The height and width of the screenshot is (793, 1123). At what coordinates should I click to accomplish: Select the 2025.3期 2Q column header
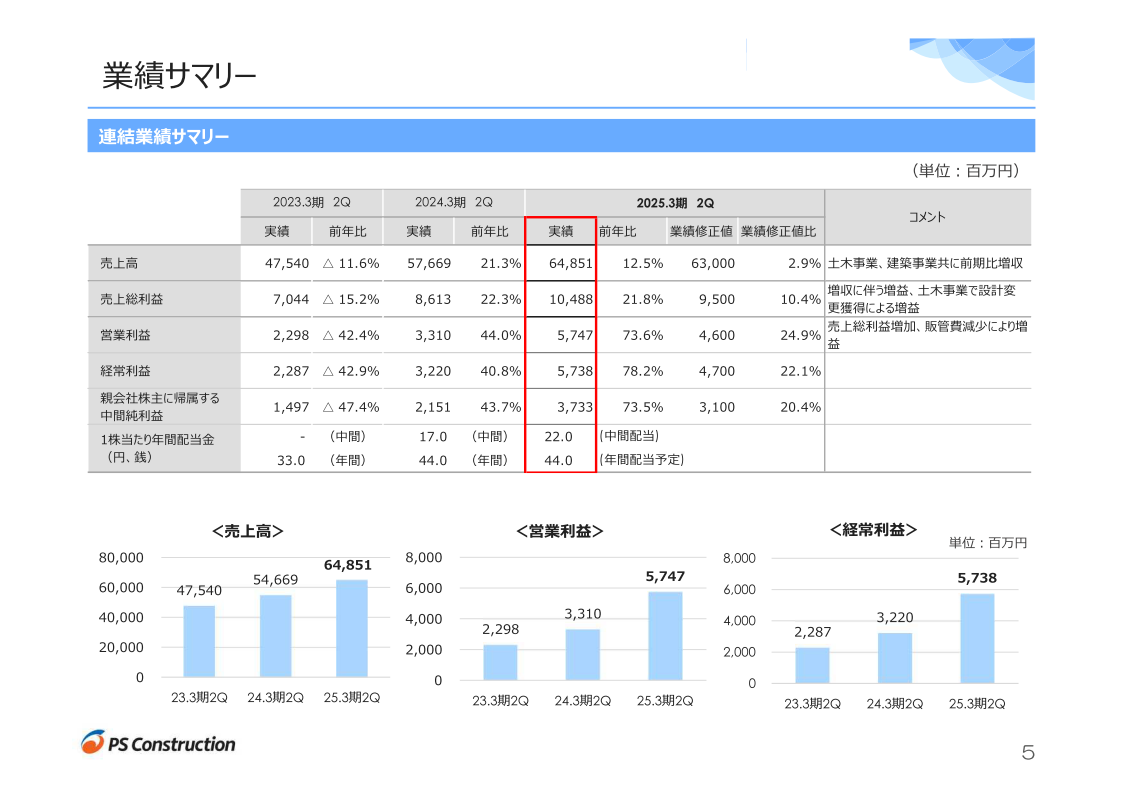coord(675,203)
